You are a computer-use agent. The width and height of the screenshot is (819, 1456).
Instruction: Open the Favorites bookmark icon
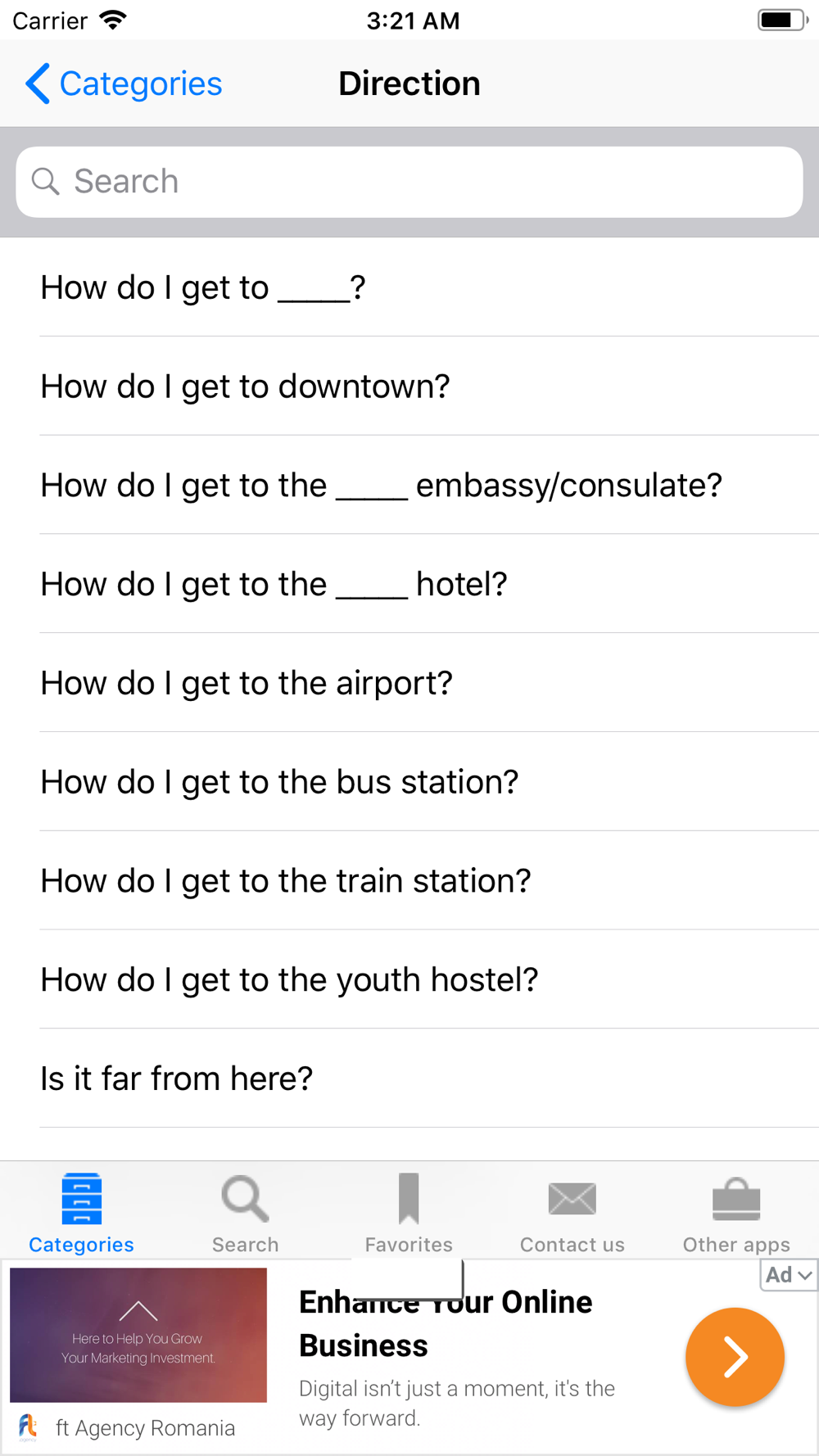click(409, 1199)
